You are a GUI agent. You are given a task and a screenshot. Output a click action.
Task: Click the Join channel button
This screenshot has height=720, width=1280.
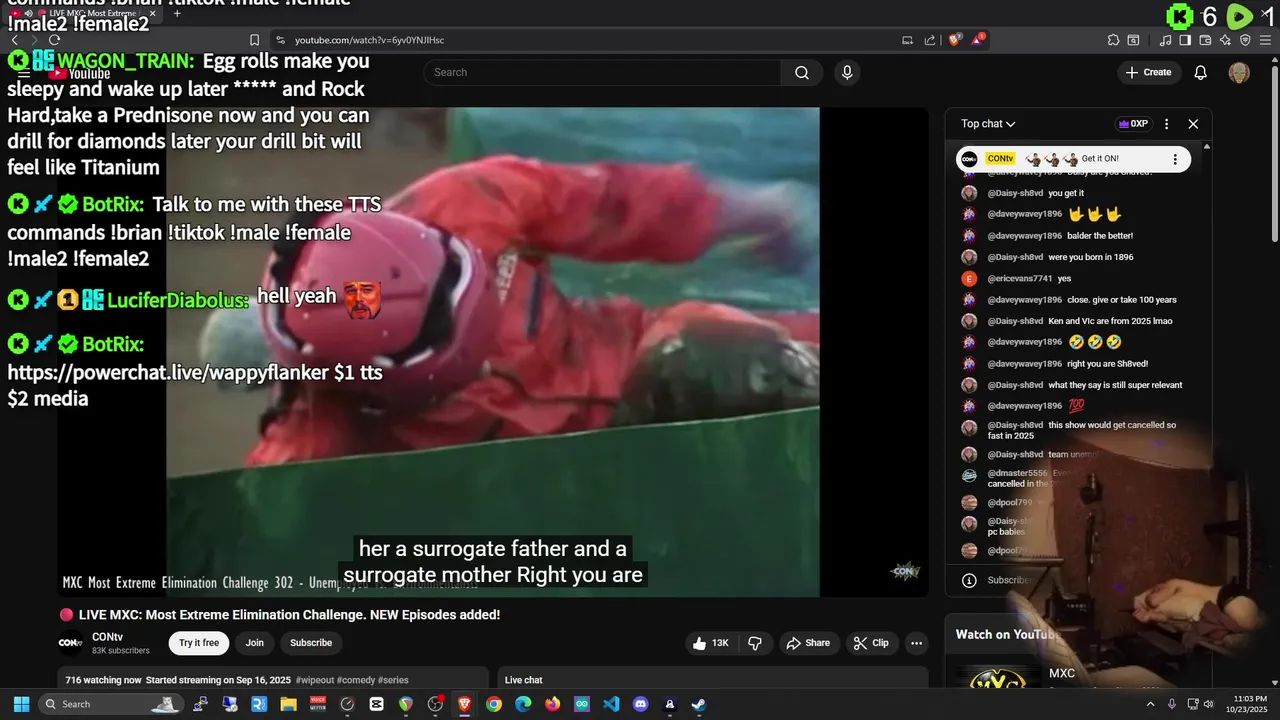point(255,643)
